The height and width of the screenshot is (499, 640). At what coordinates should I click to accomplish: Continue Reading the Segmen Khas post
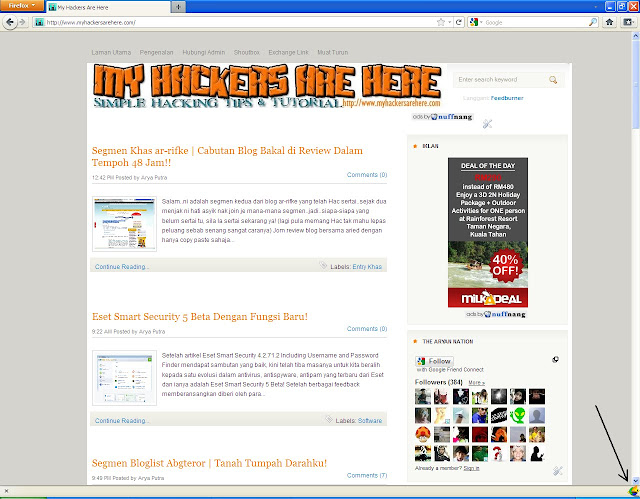pyautogui.click(x=122, y=266)
